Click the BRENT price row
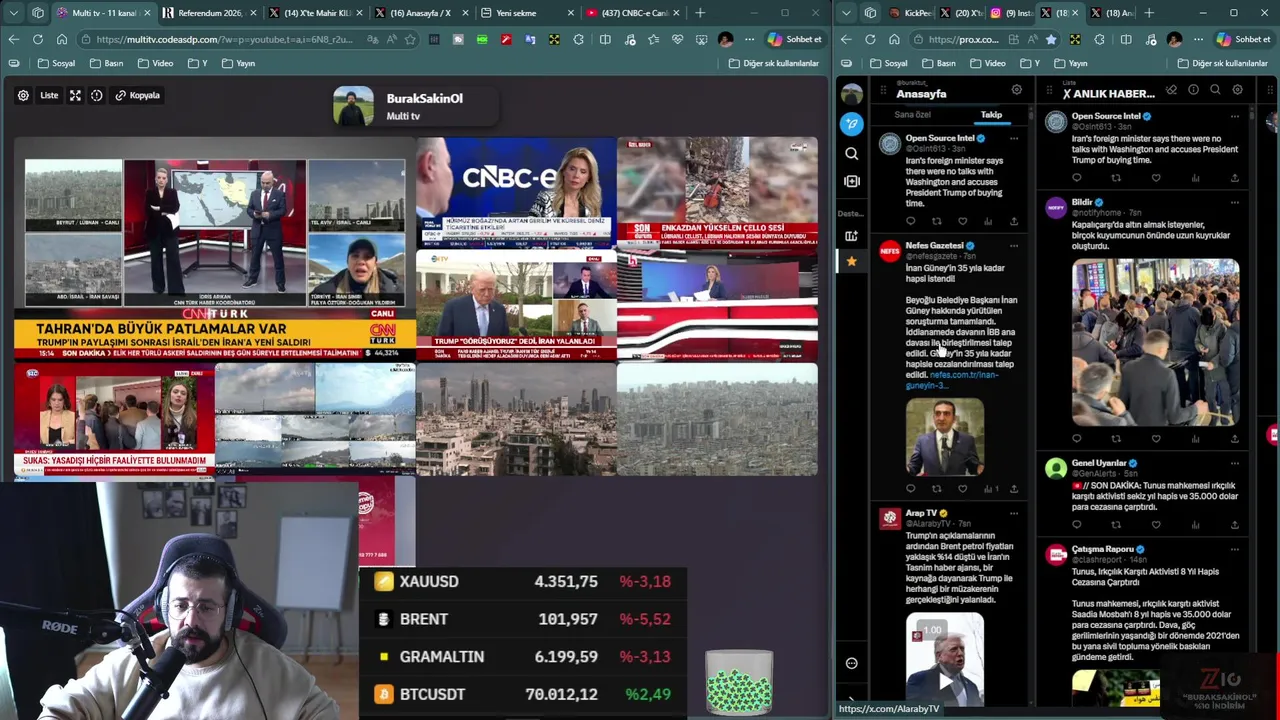 pos(522,619)
